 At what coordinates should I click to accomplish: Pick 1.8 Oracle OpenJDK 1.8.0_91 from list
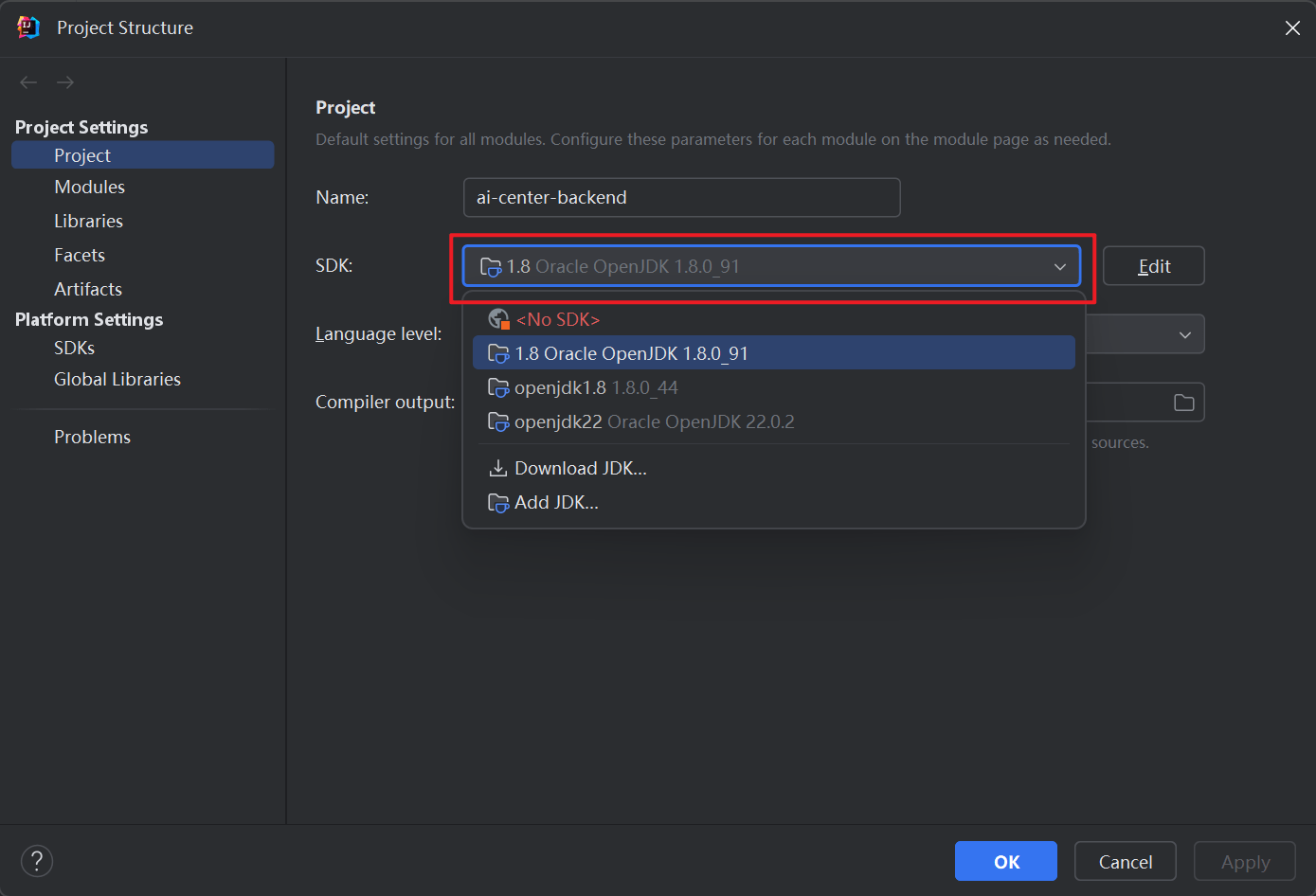pyautogui.click(x=631, y=353)
